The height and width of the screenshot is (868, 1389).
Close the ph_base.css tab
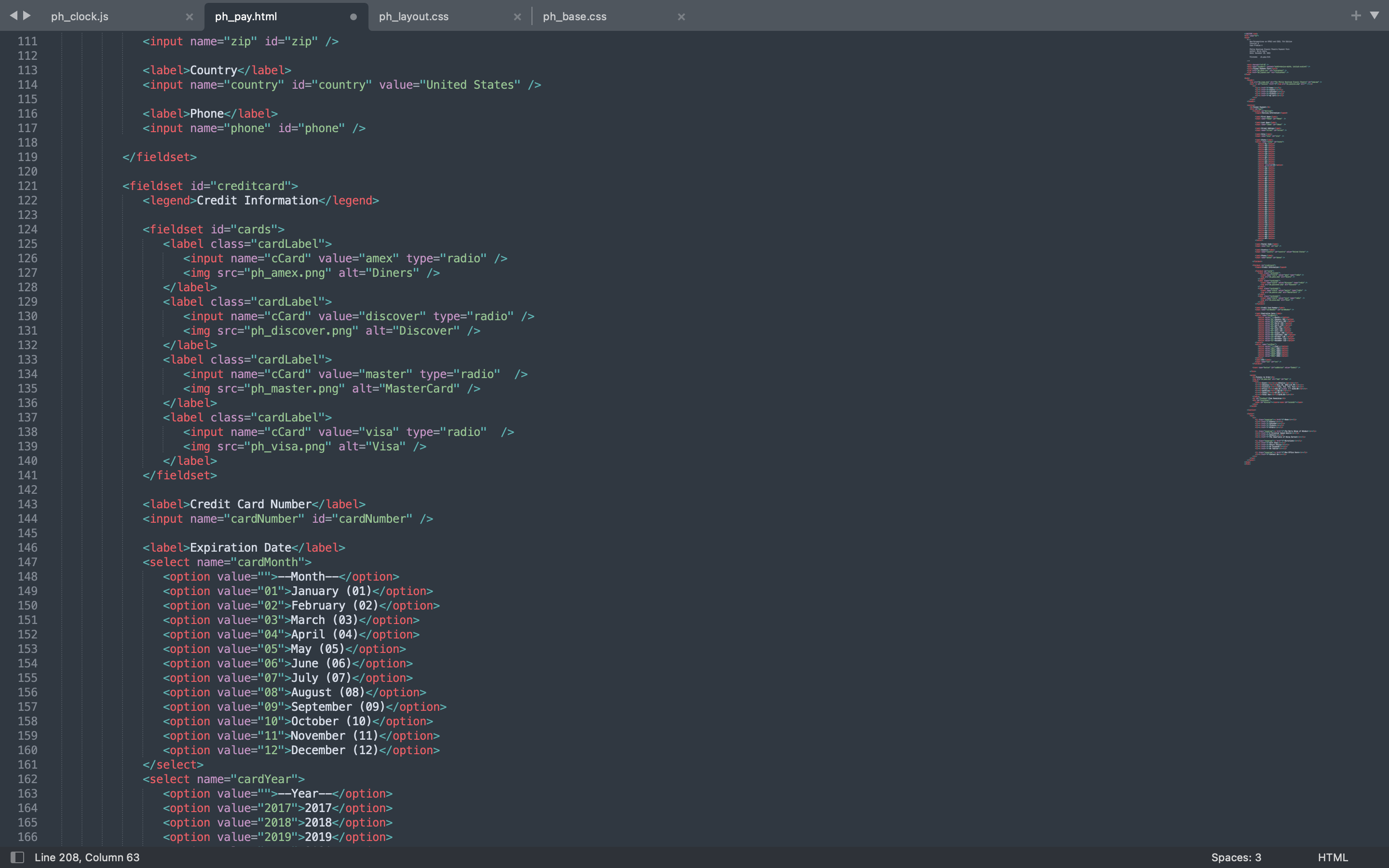(x=681, y=17)
